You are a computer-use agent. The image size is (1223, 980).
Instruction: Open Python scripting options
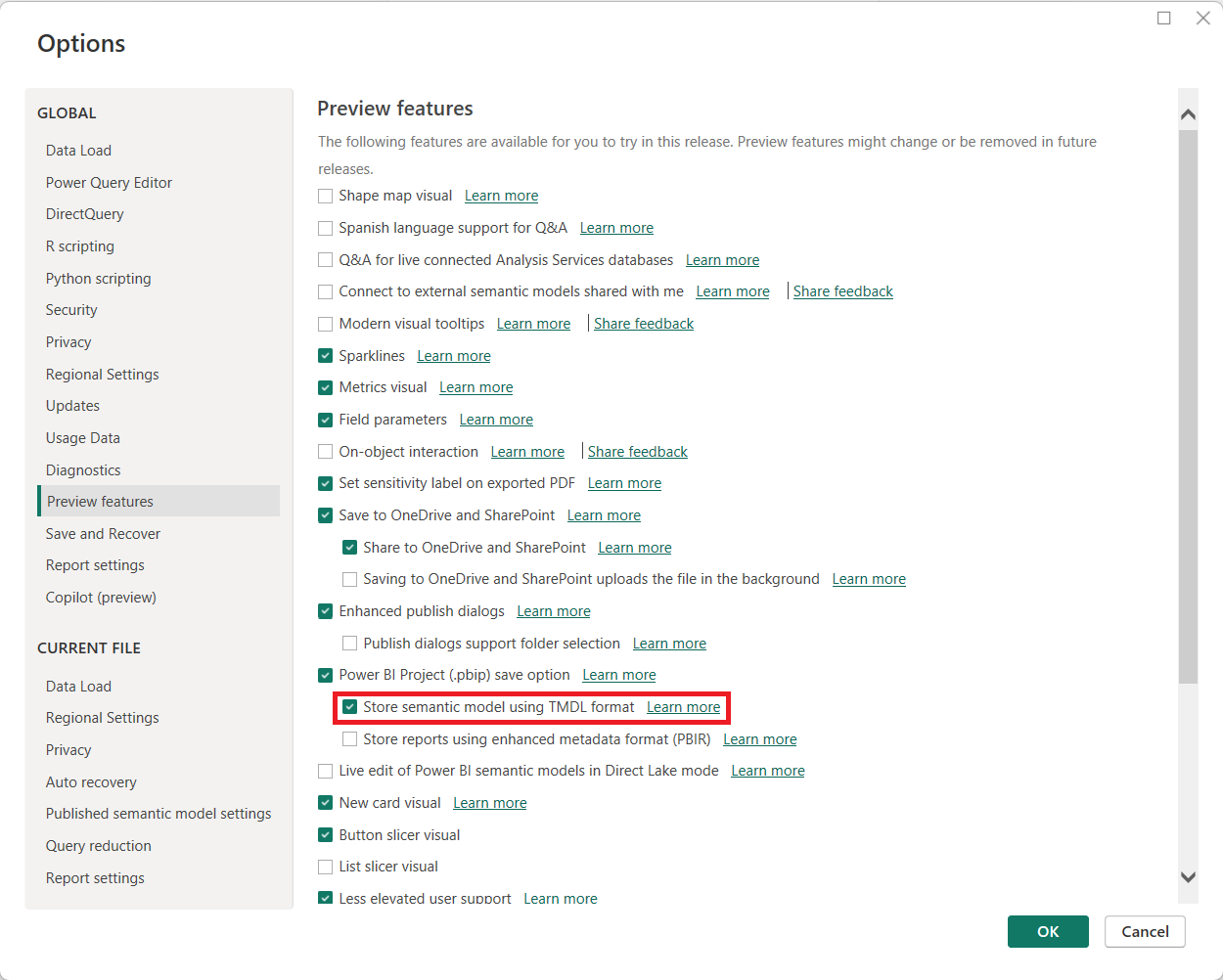pos(98,279)
